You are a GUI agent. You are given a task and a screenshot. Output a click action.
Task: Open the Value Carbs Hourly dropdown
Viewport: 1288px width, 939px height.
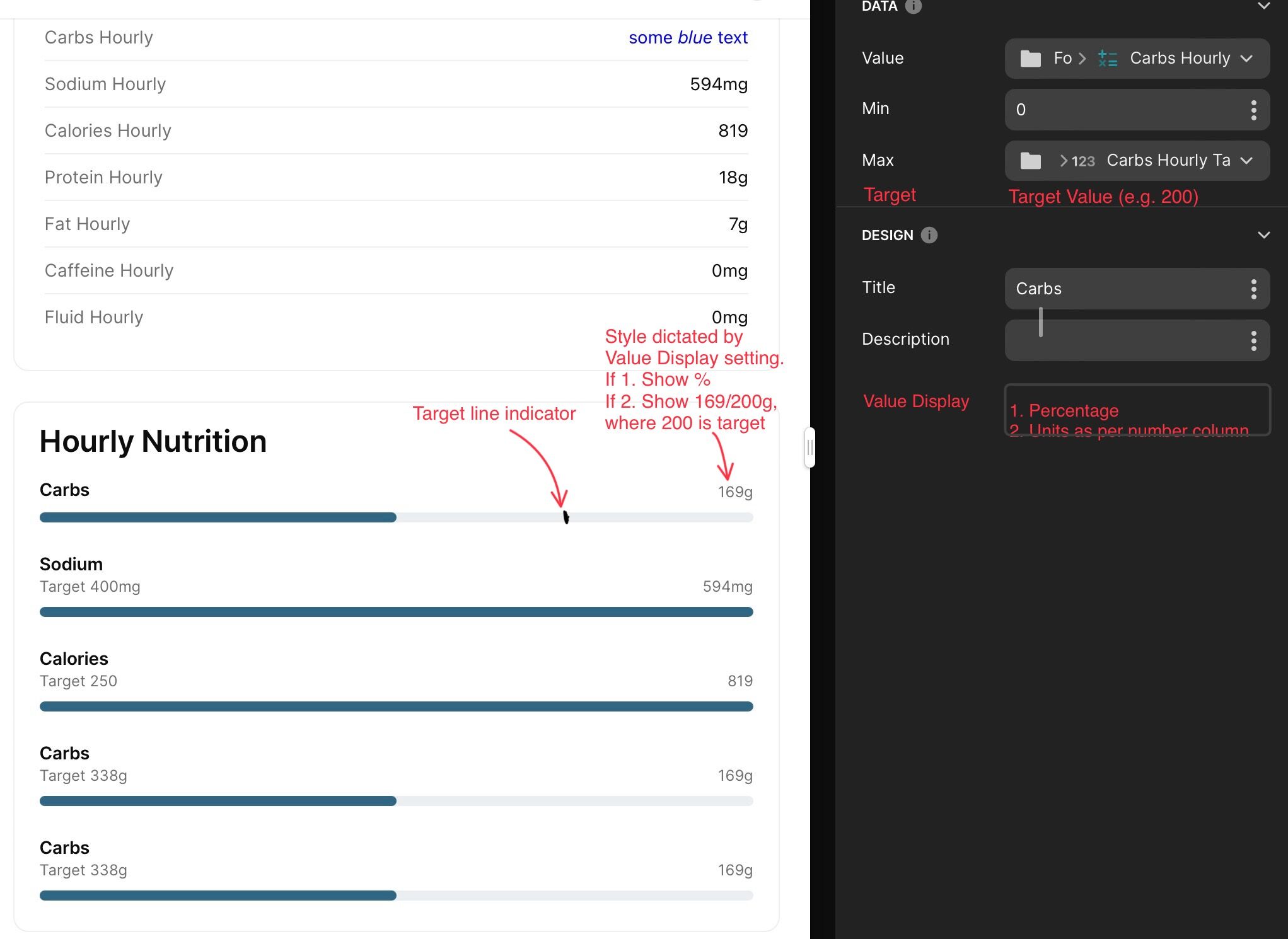point(1246,59)
